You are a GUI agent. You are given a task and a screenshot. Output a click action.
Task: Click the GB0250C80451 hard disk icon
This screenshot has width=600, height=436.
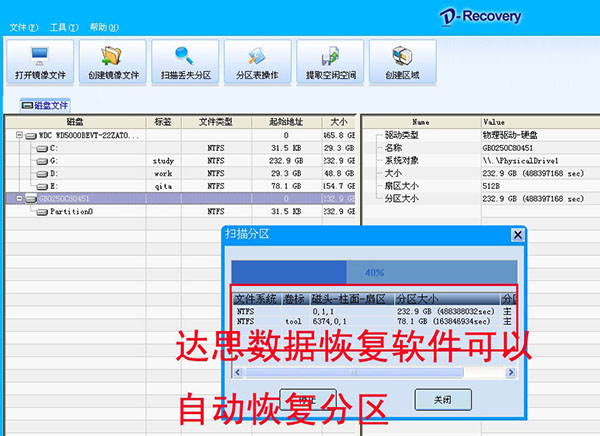[31, 199]
